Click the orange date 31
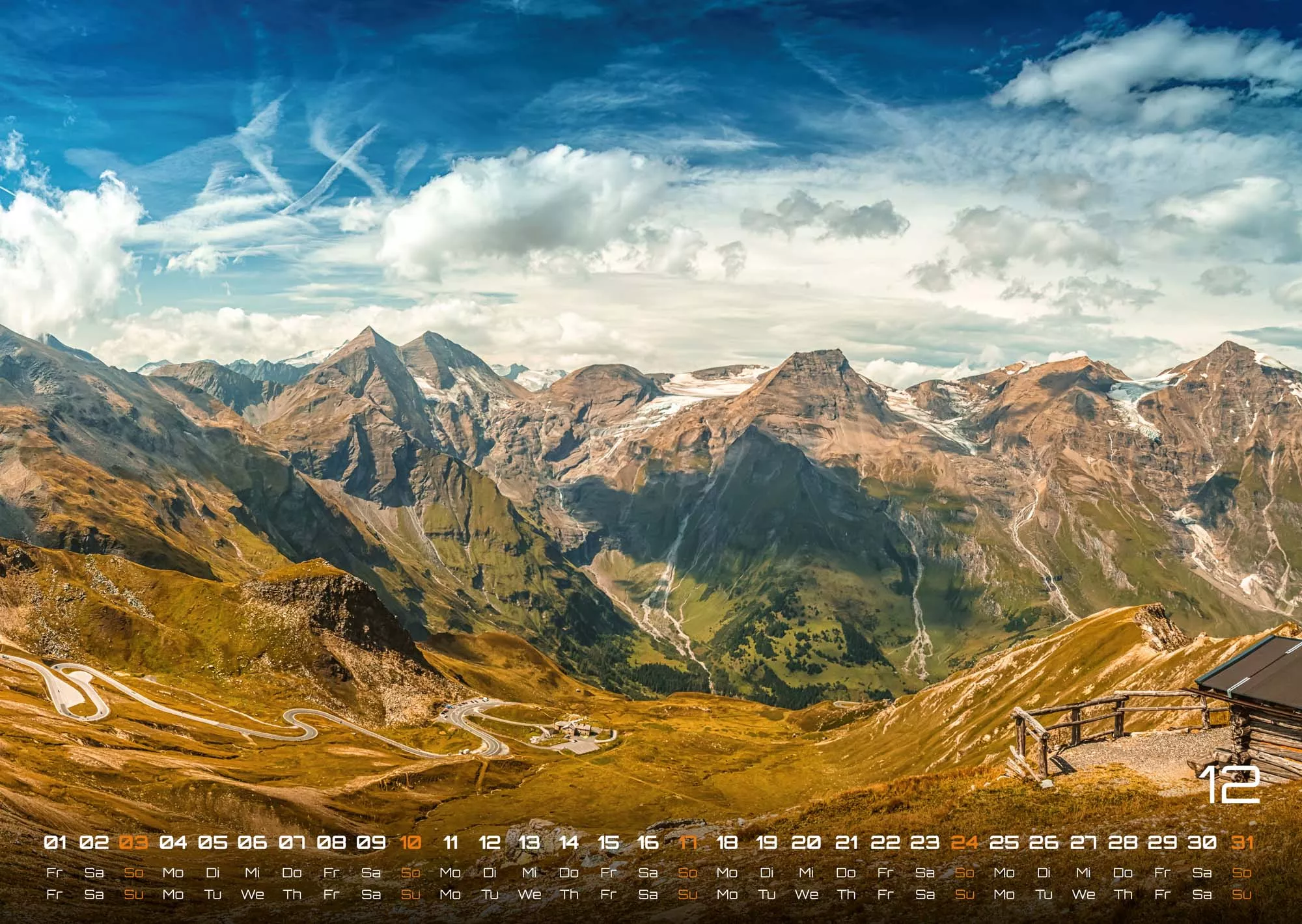 1242,843
